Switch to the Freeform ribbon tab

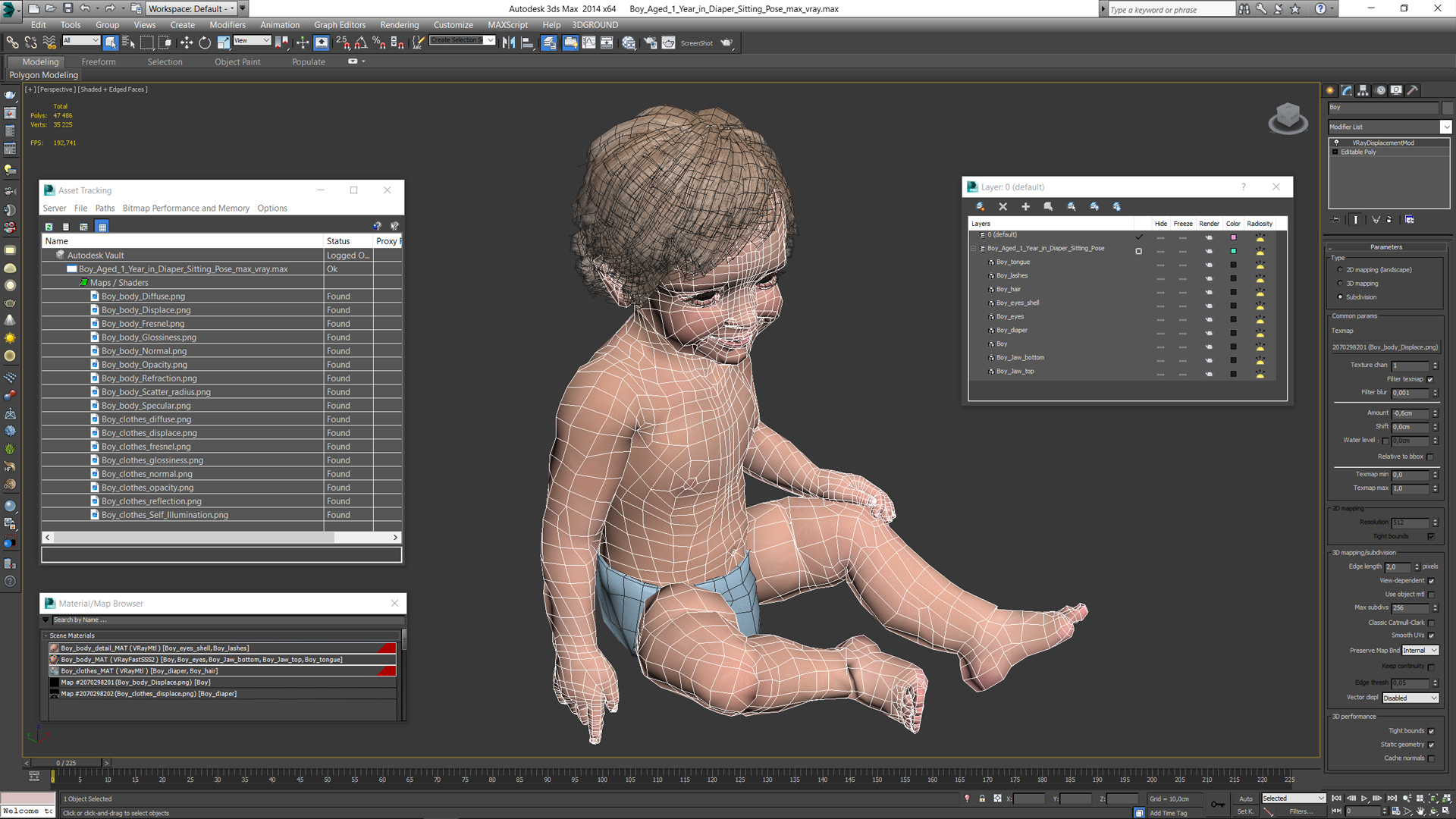click(99, 62)
